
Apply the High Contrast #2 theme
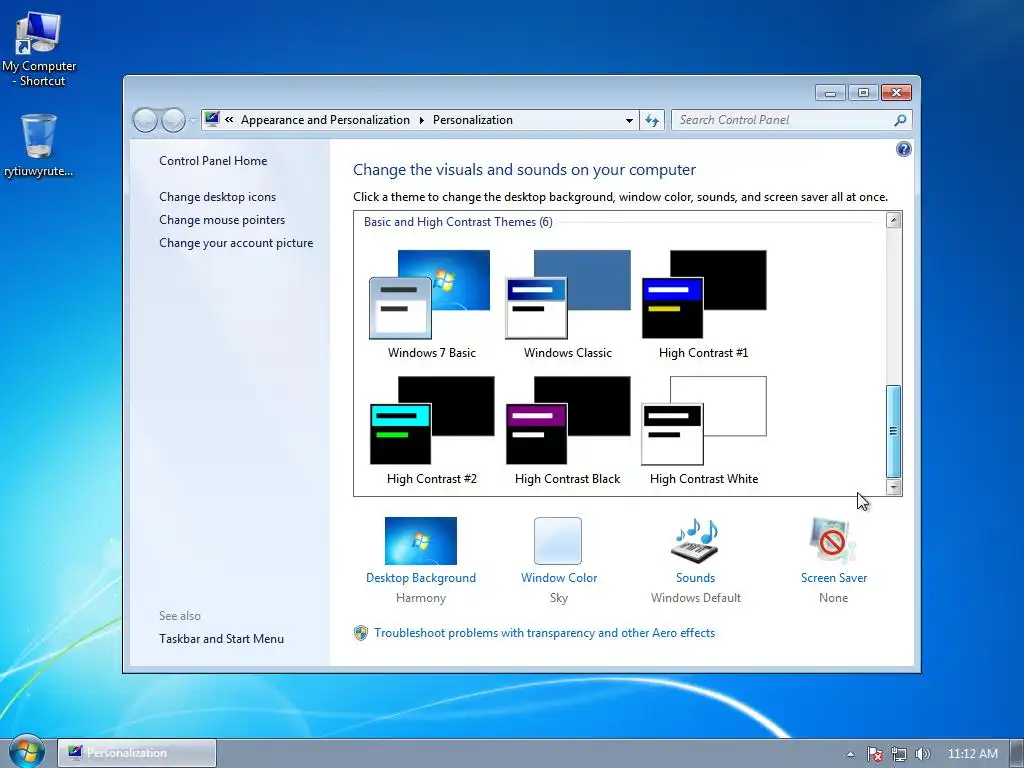[x=431, y=430]
